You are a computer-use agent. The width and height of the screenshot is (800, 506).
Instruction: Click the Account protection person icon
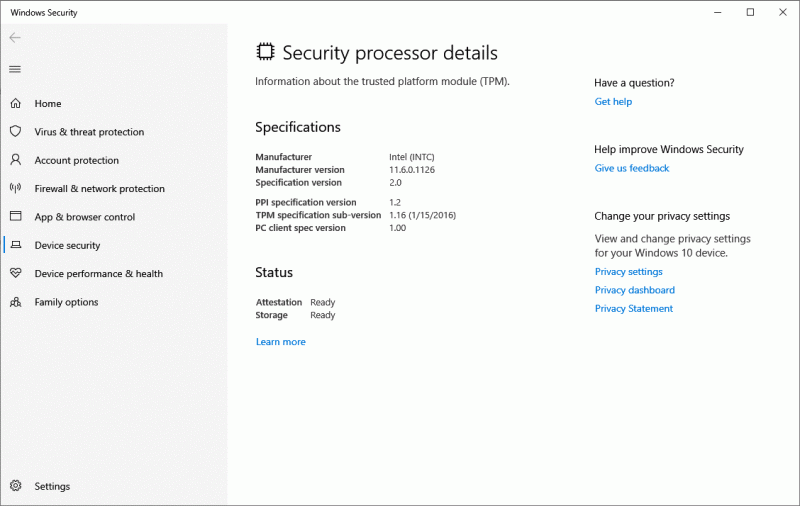click(15, 160)
